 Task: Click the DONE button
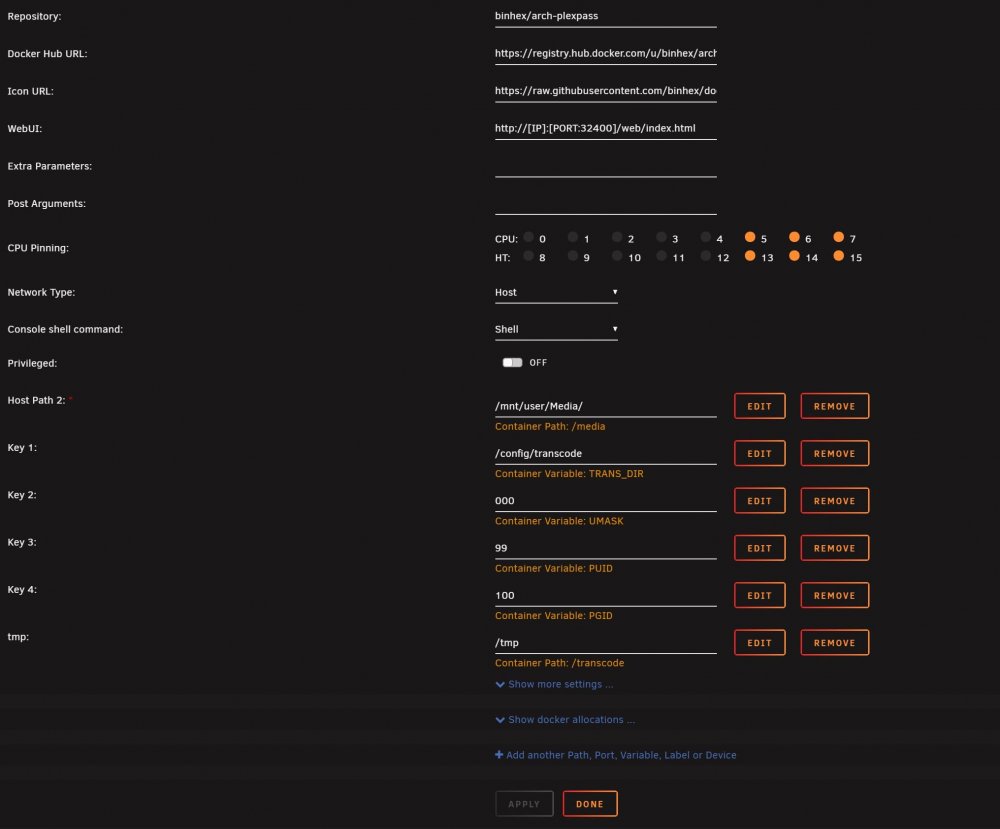(590, 803)
